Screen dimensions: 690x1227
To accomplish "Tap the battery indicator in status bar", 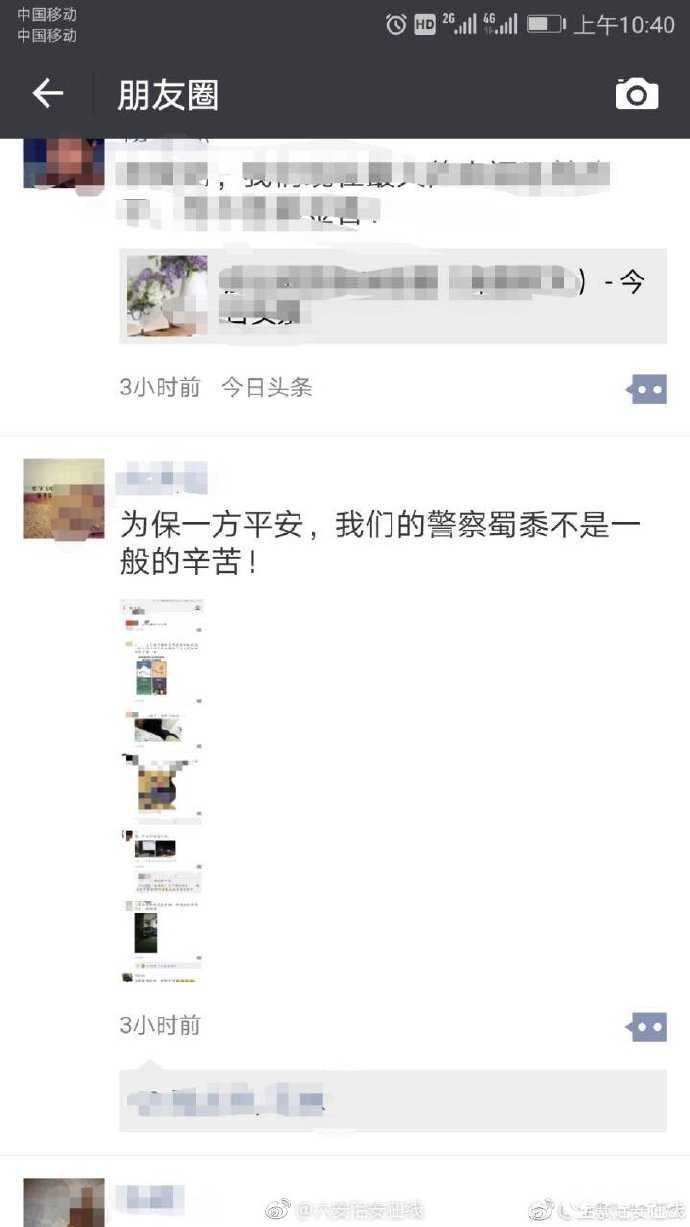I will coord(546,24).
